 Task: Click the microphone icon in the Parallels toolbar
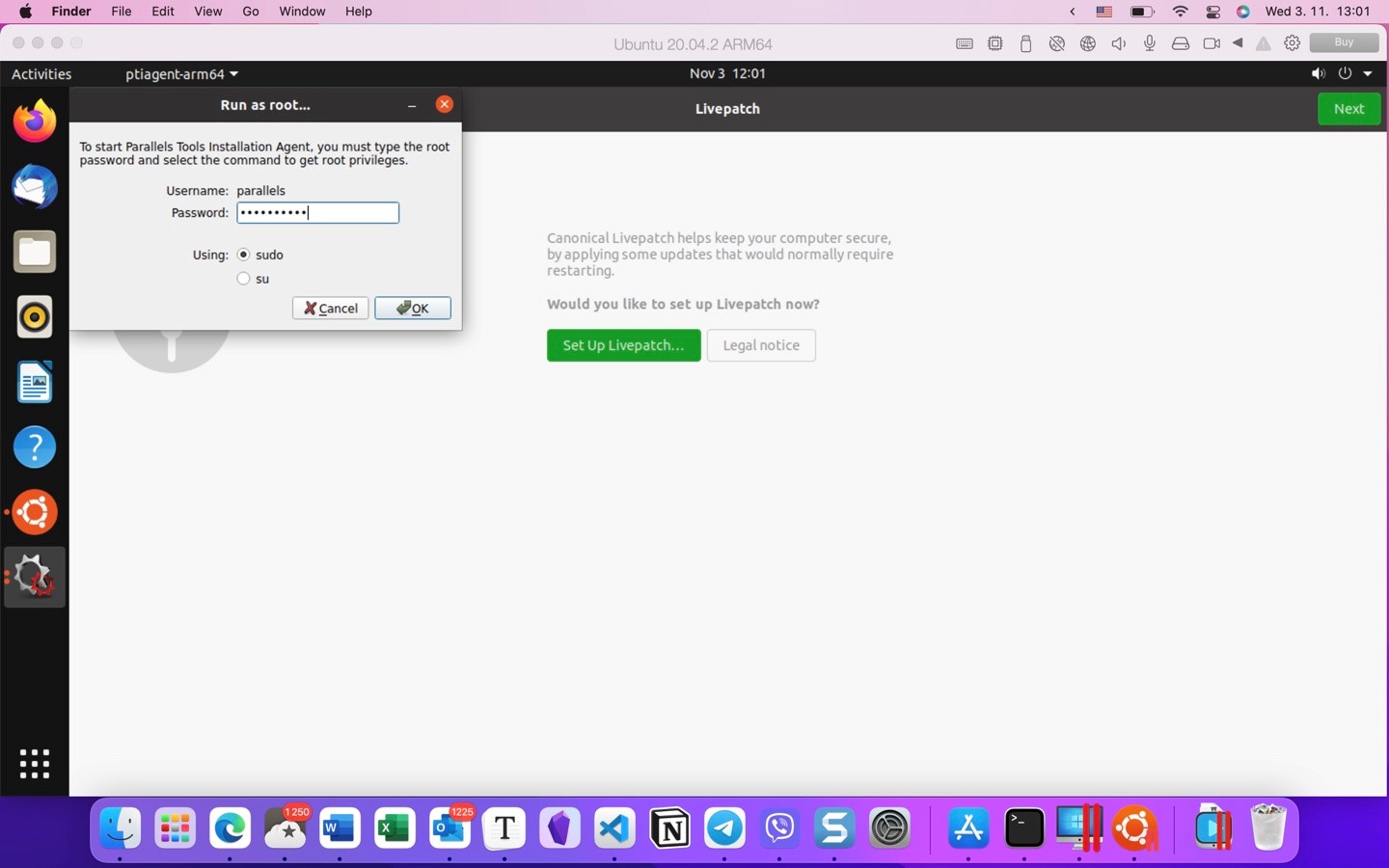pos(1149,43)
